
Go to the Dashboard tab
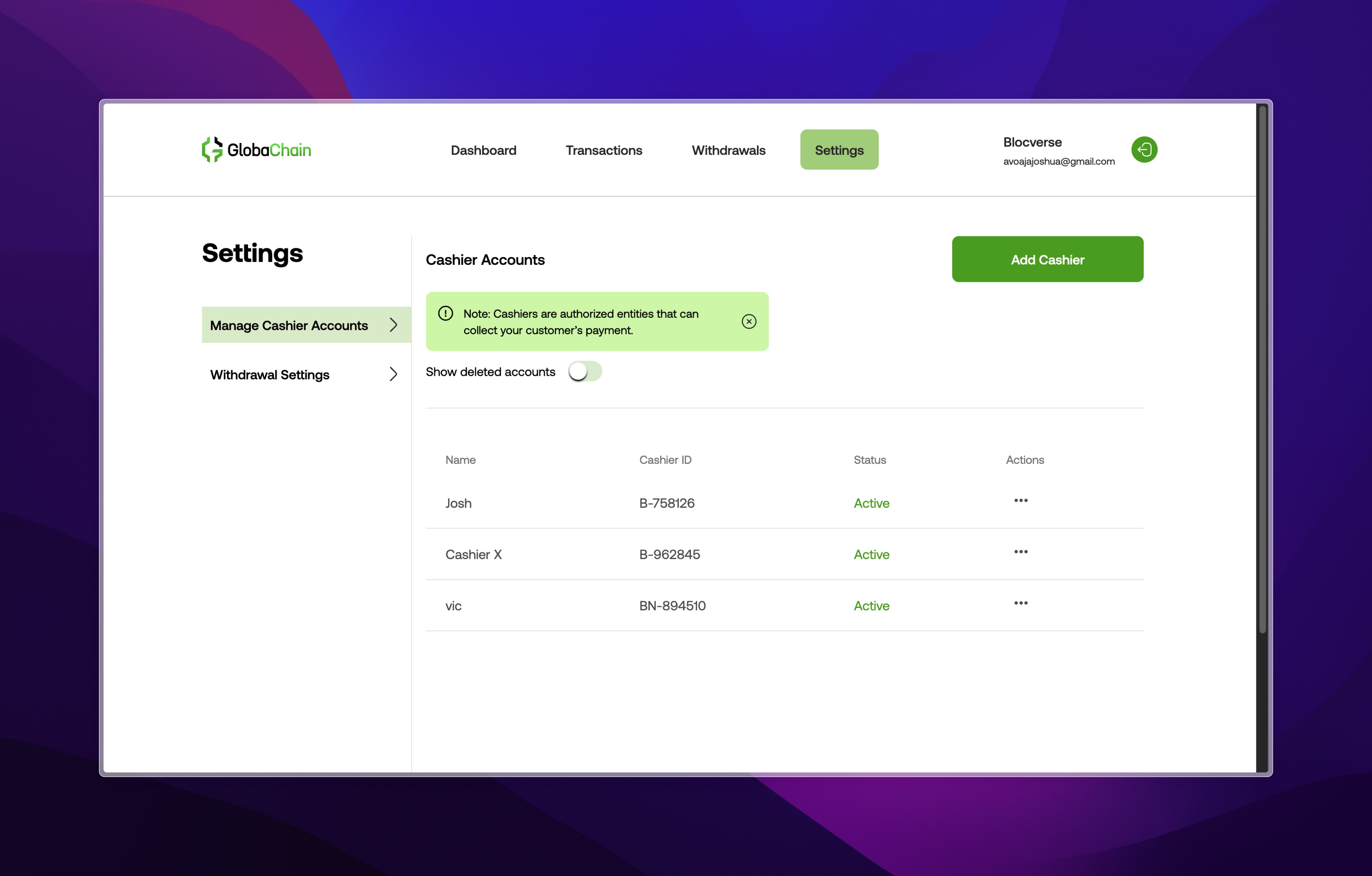tap(483, 150)
